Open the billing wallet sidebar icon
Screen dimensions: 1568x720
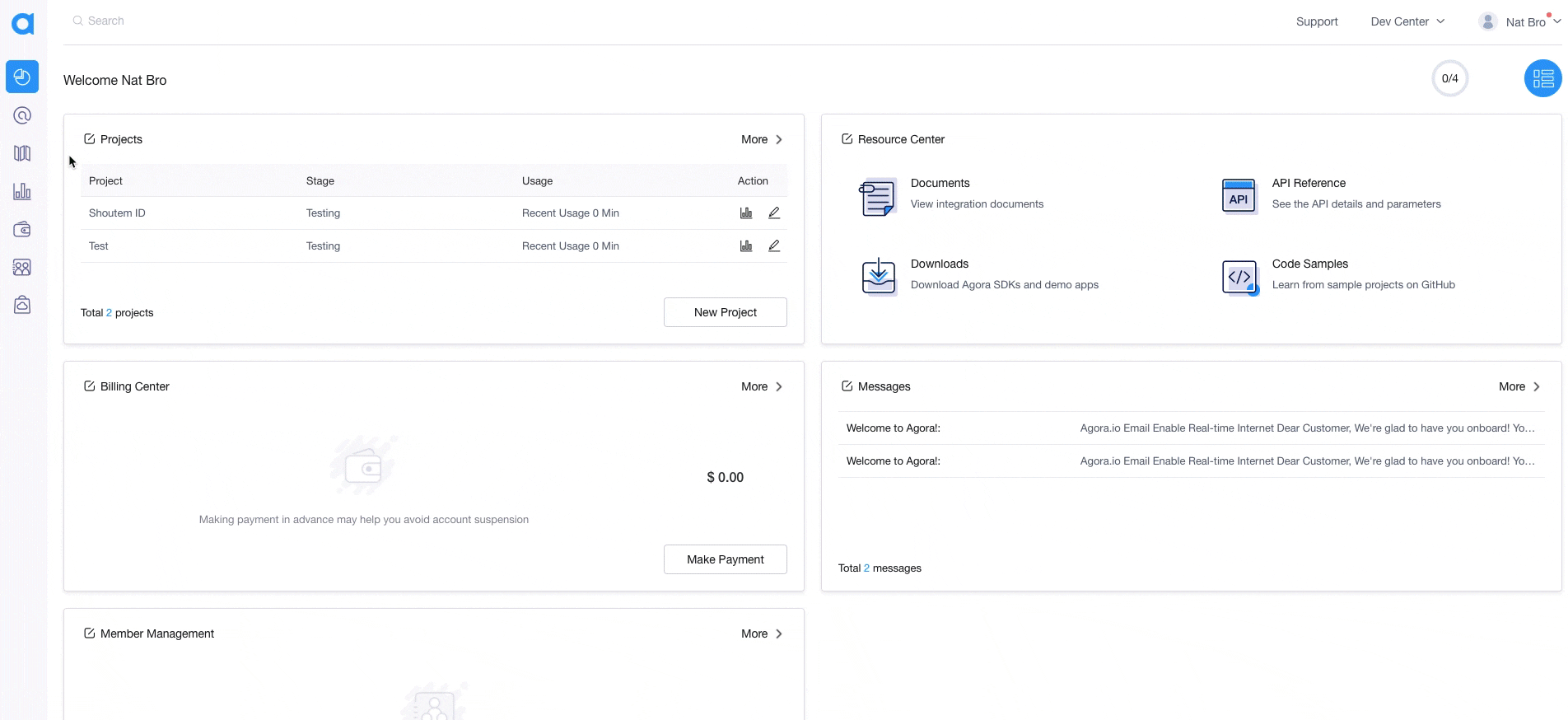22,229
